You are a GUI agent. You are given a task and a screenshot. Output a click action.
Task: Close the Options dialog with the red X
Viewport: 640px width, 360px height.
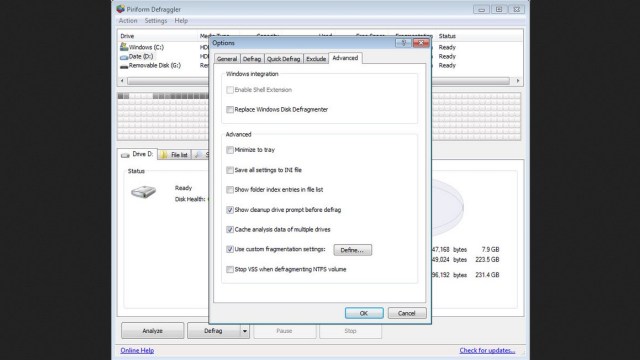click(421, 43)
